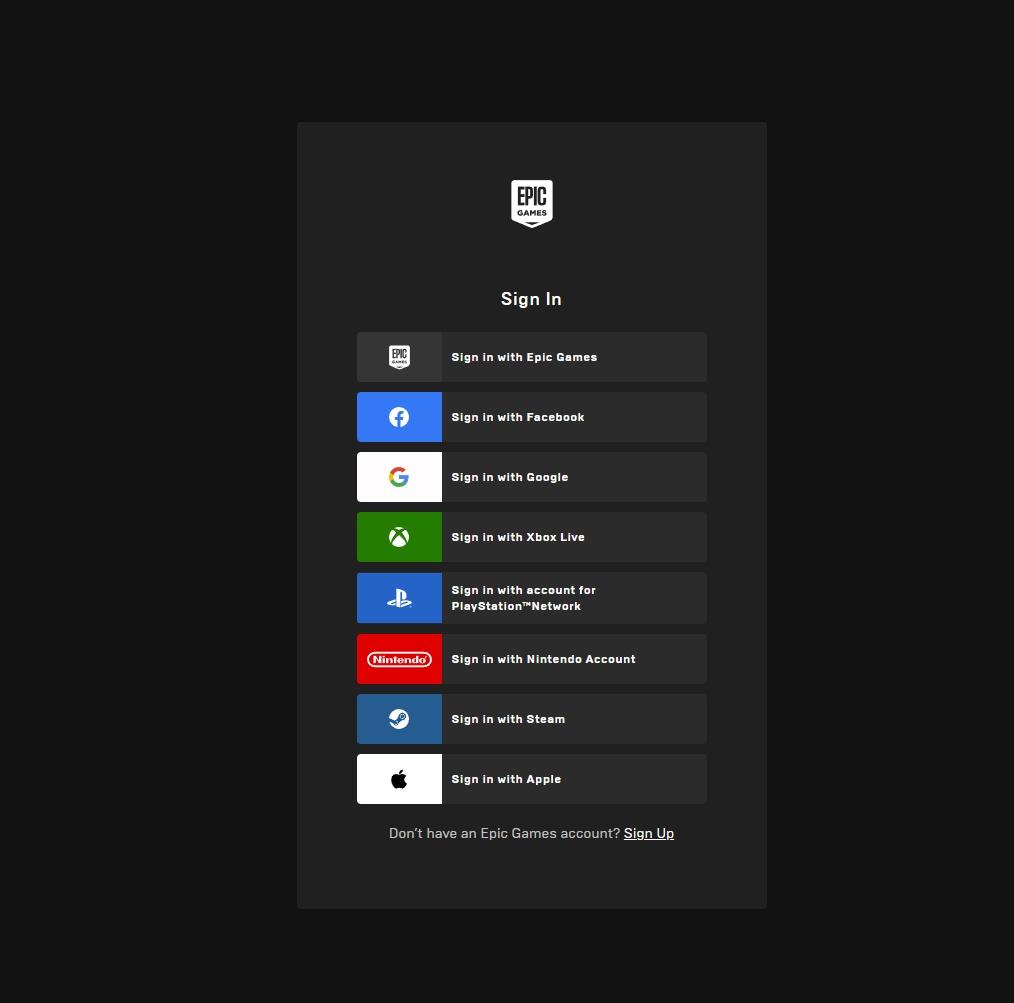Sign in with Google

(531, 477)
